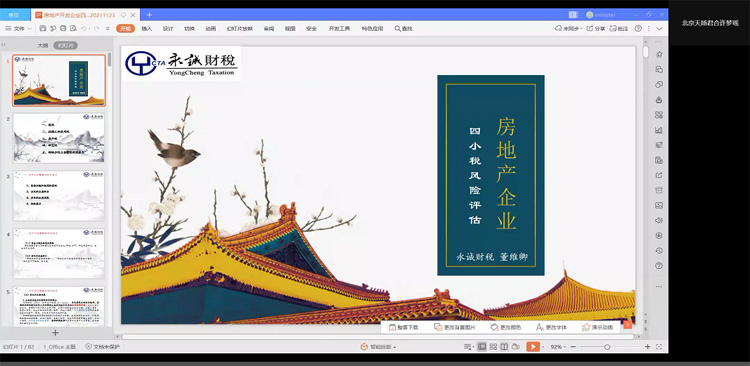The width and height of the screenshot is (750, 366).
Task: Toggle to 大纲 outline pane view
Action: point(43,45)
